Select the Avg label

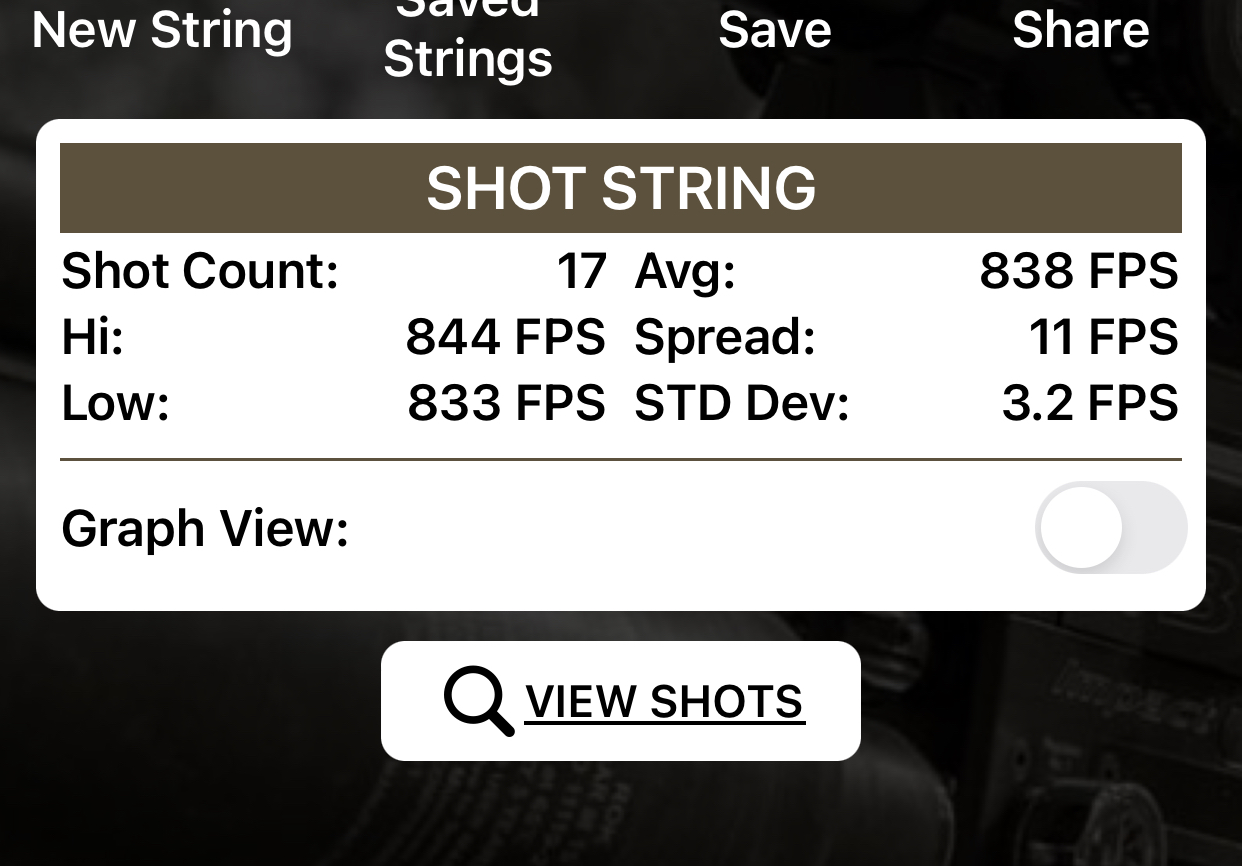[685, 272]
